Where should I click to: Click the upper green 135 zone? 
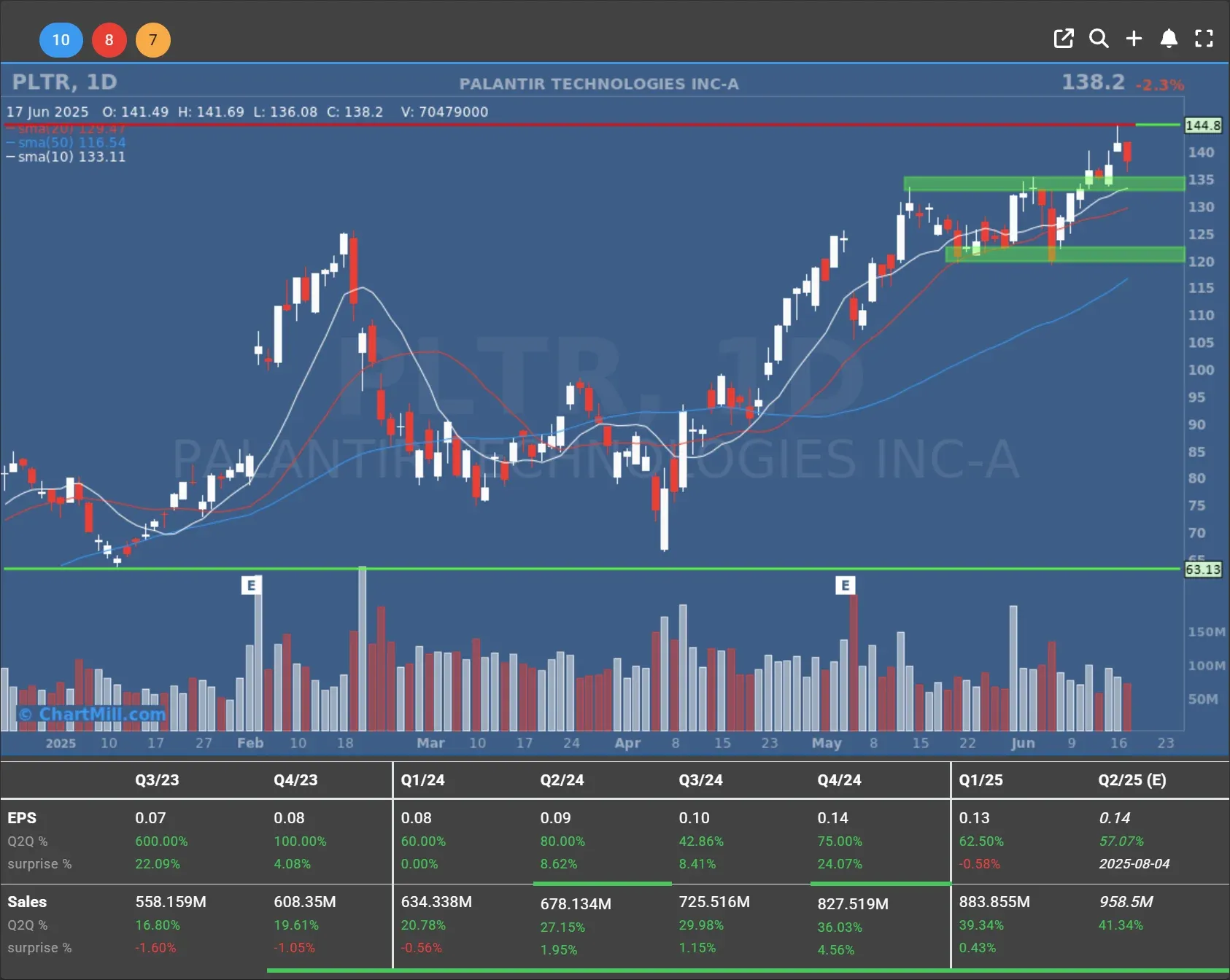pyautogui.click(x=1044, y=184)
